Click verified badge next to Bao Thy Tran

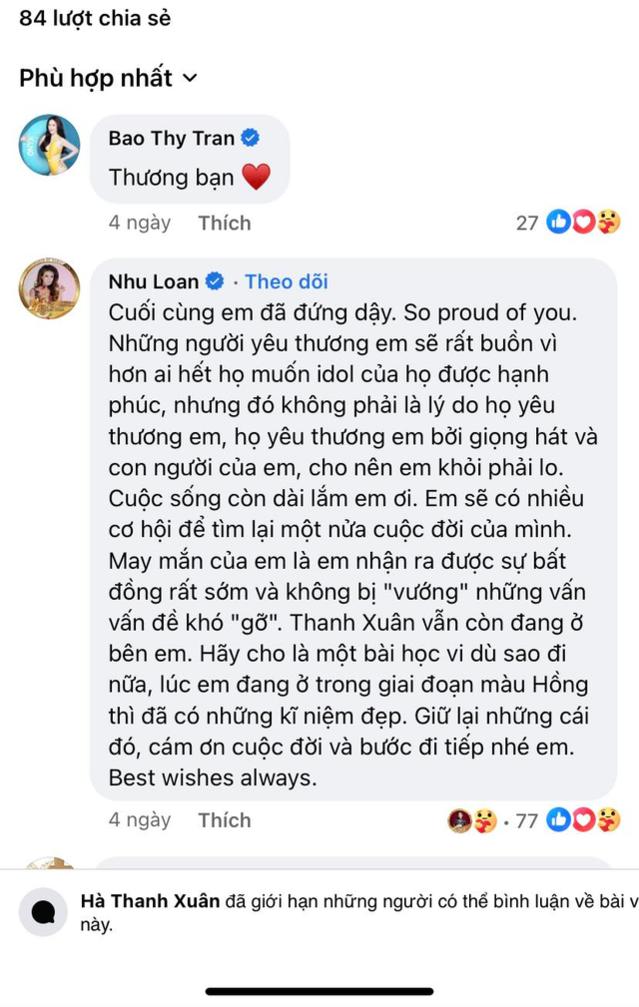pos(250,138)
